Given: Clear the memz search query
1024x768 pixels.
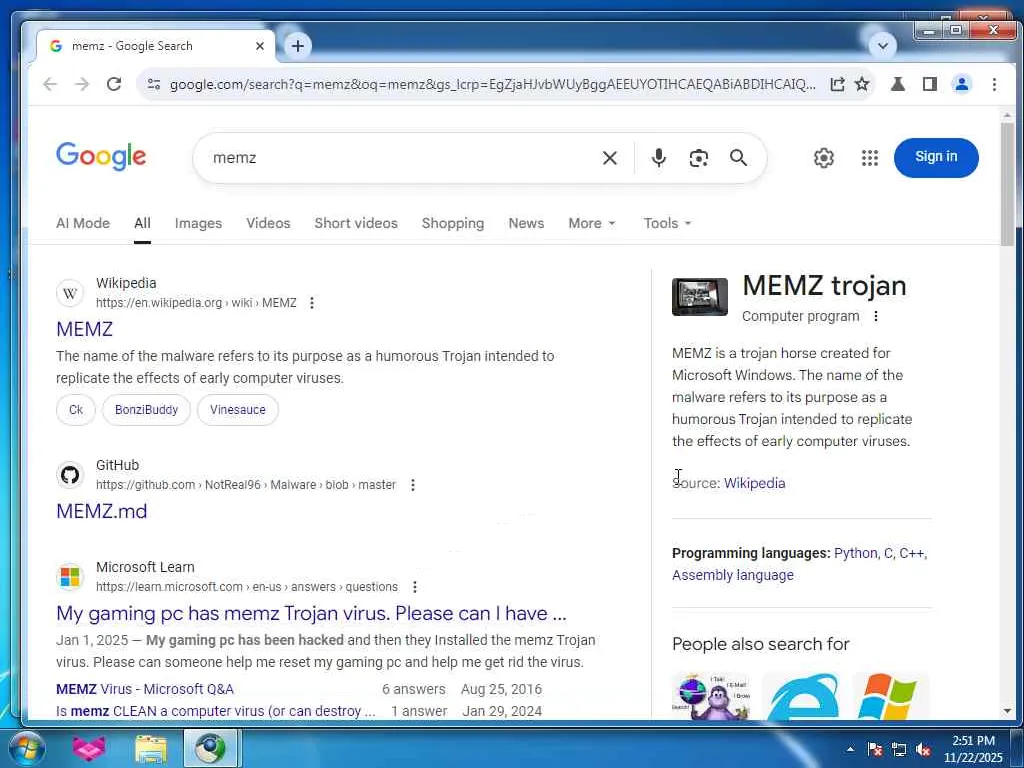Looking at the screenshot, I should [609, 158].
